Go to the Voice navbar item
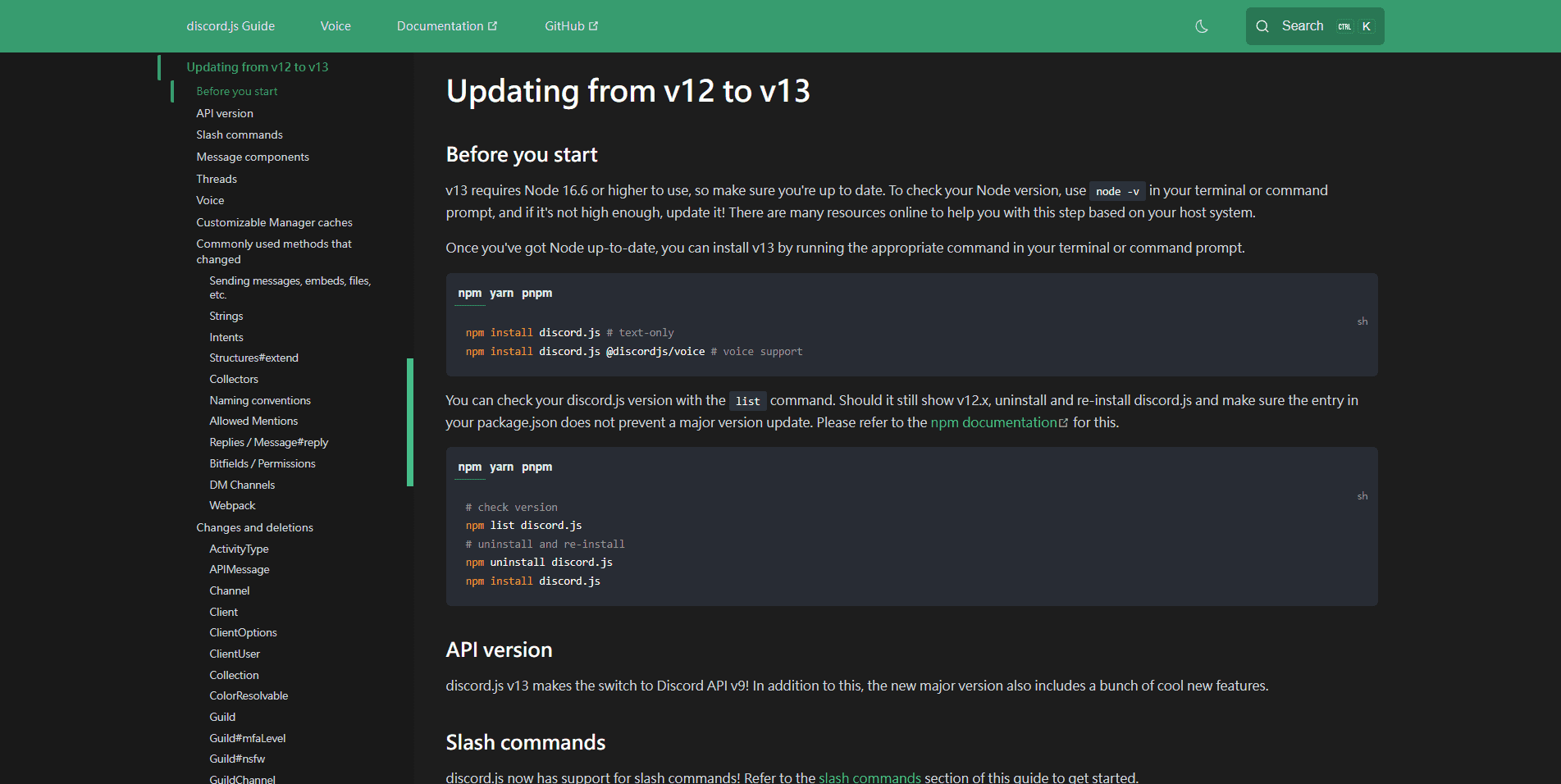Image resolution: width=1561 pixels, height=784 pixels. [335, 26]
